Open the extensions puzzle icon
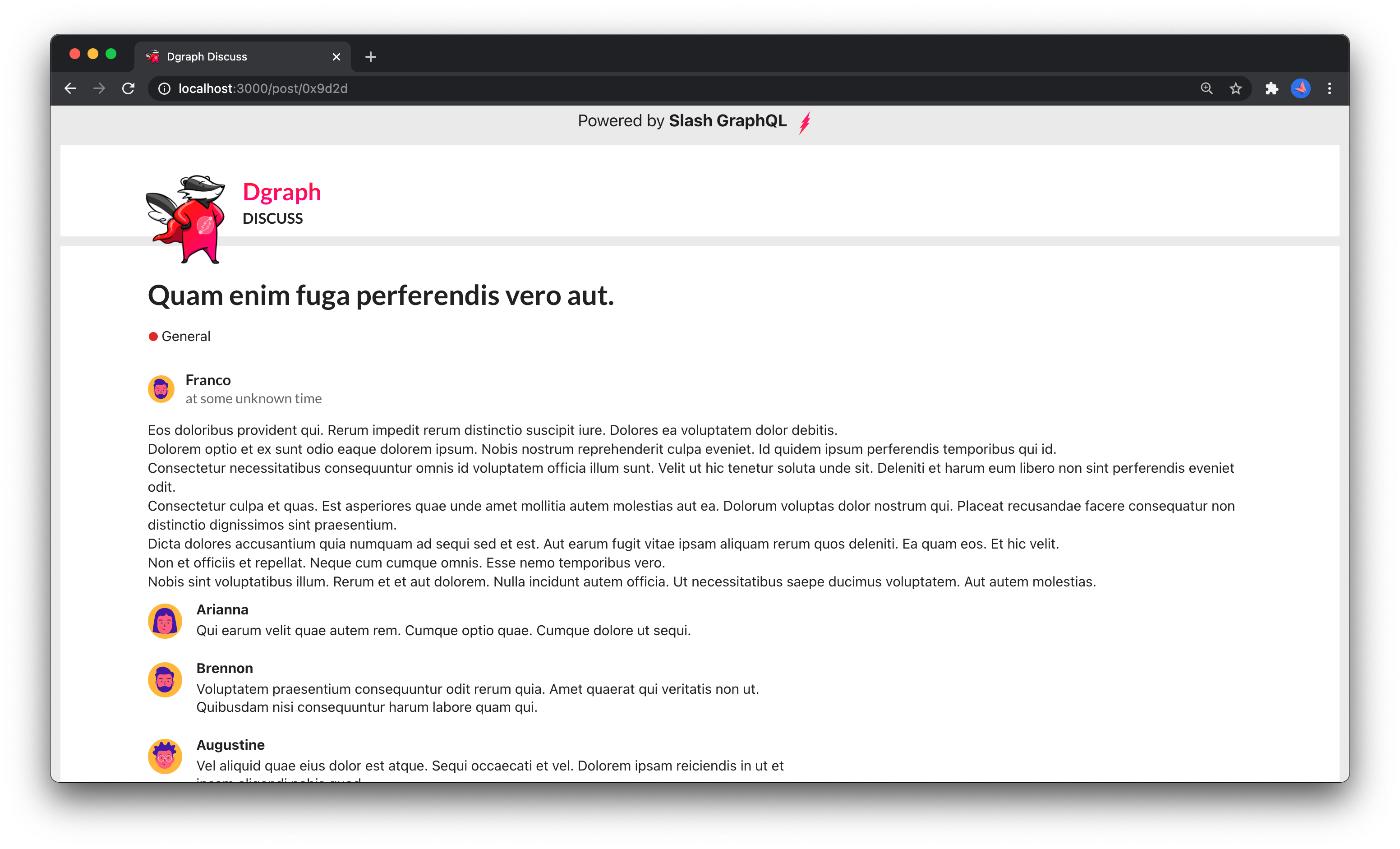This screenshot has width=1400, height=849. click(x=1271, y=89)
